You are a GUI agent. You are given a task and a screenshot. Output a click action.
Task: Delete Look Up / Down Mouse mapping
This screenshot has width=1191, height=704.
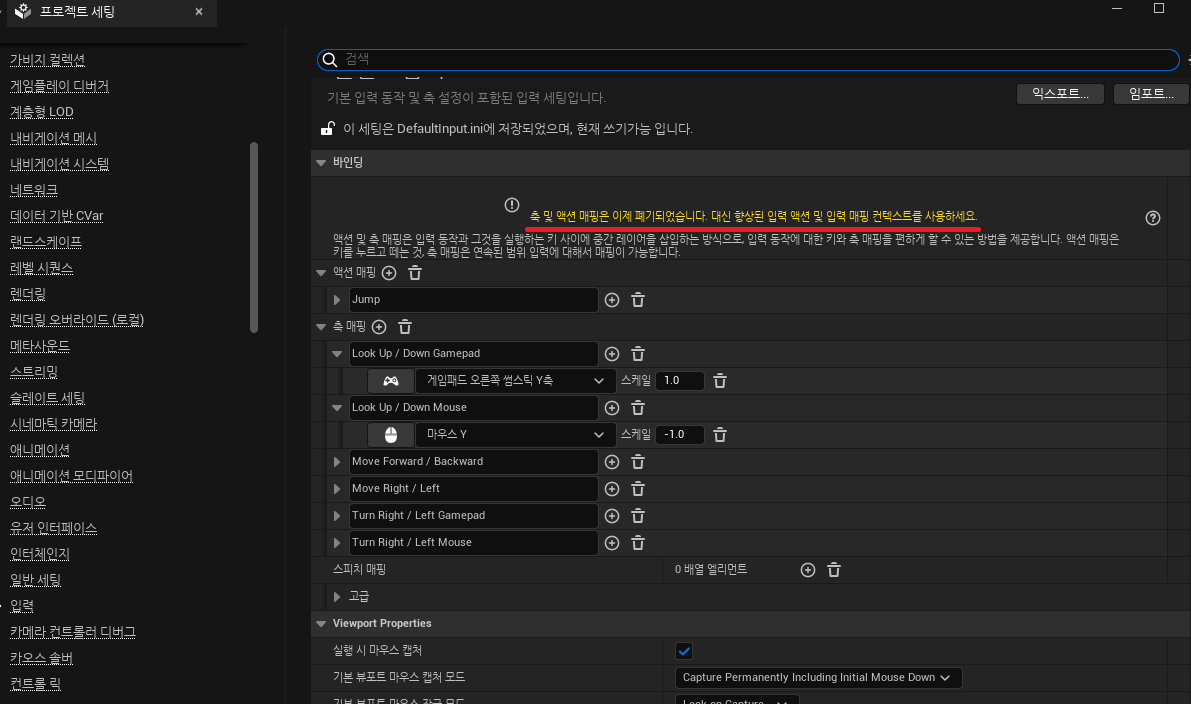pos(638,408)
